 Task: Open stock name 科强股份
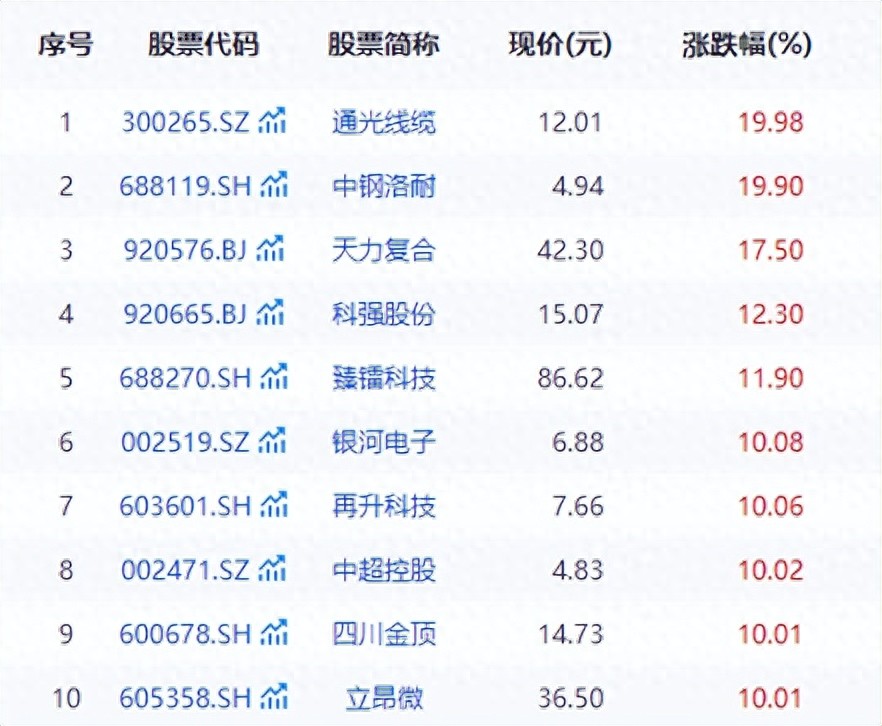(x=384, y=314)
